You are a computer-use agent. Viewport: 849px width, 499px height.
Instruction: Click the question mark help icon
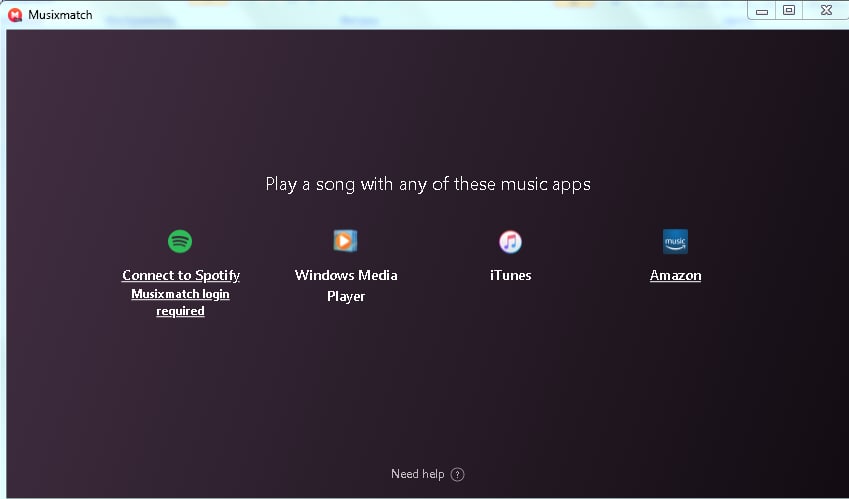pyautogui.click(x=458, y=475)
